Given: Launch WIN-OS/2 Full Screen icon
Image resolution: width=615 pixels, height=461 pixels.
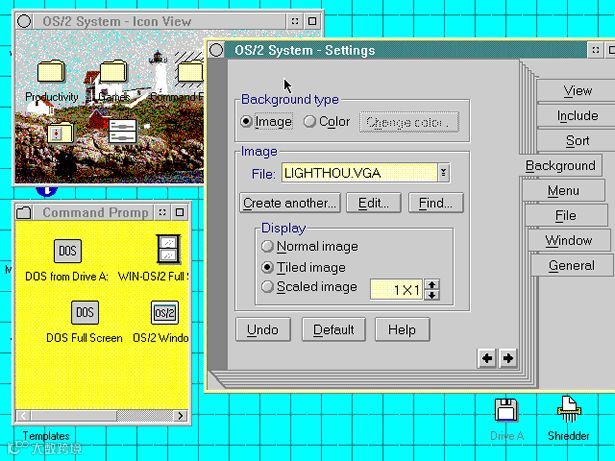Looking at the screenshot, I should (168, 249).
